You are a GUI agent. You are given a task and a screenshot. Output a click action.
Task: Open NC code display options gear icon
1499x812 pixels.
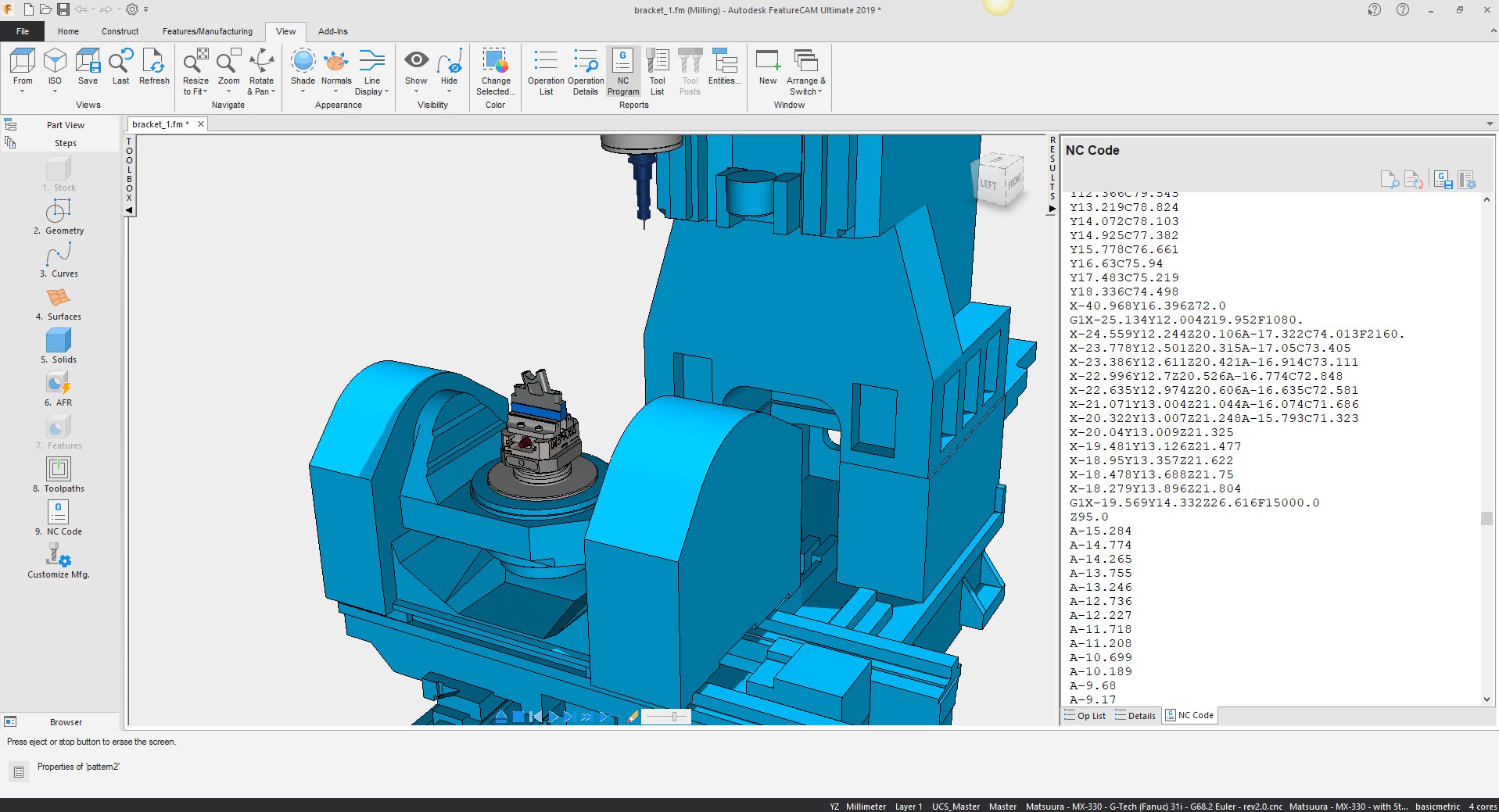[1467, 181]
